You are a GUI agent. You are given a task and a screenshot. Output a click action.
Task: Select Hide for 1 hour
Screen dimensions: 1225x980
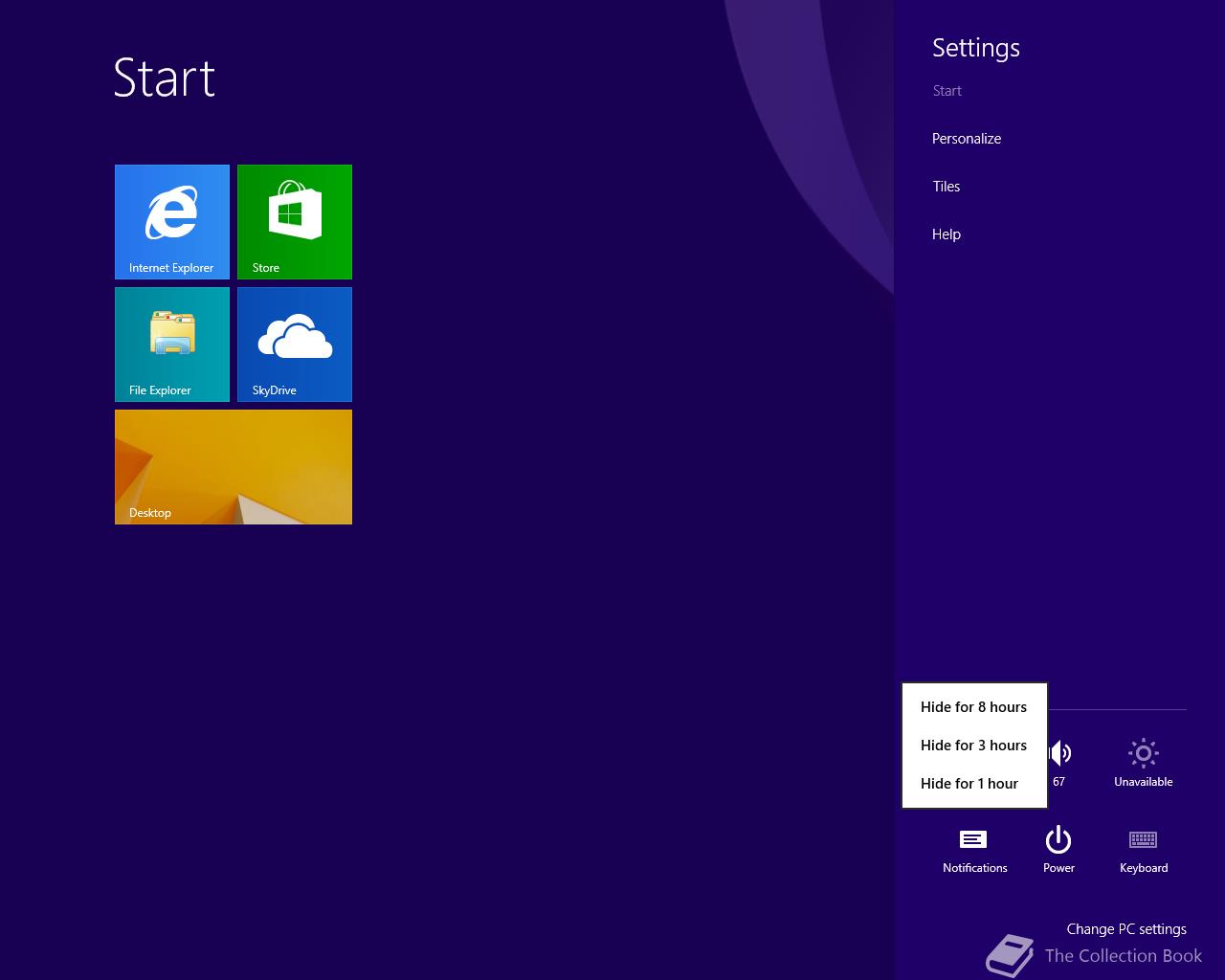click(x=974, y=784)
